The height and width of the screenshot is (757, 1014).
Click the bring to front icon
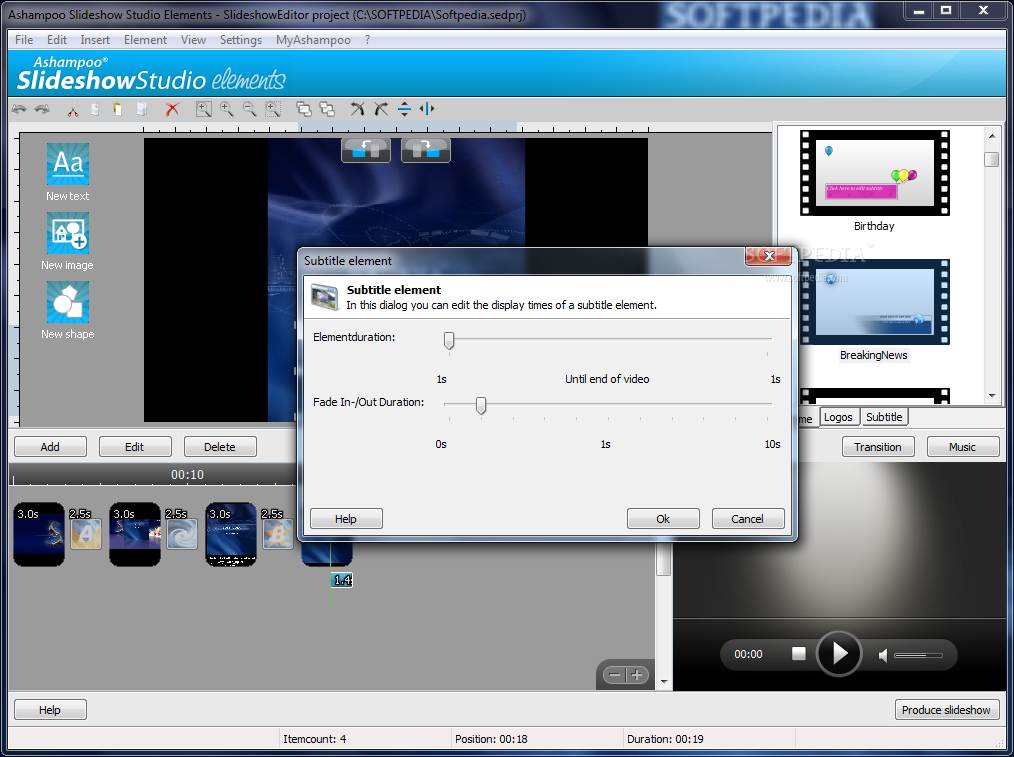point(303,109)
